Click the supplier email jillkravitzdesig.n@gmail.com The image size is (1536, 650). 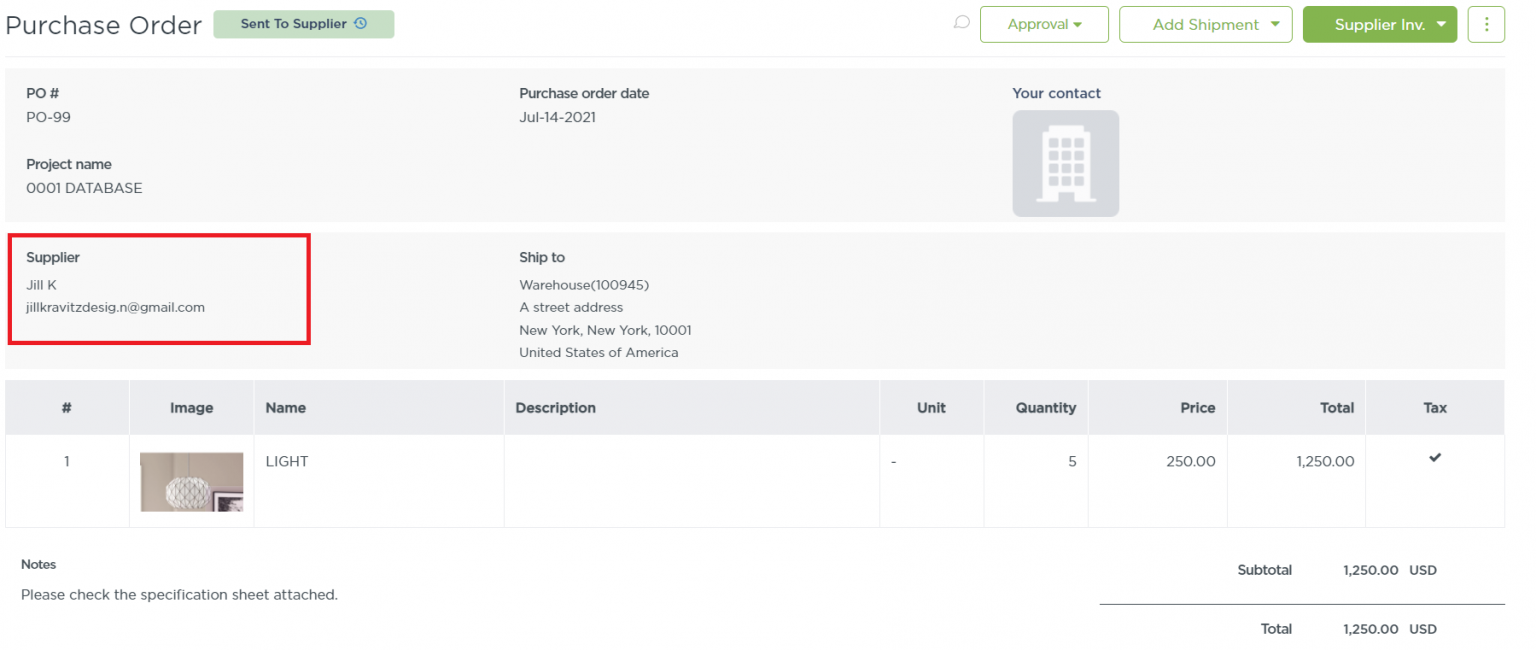(x=116, y=307)
